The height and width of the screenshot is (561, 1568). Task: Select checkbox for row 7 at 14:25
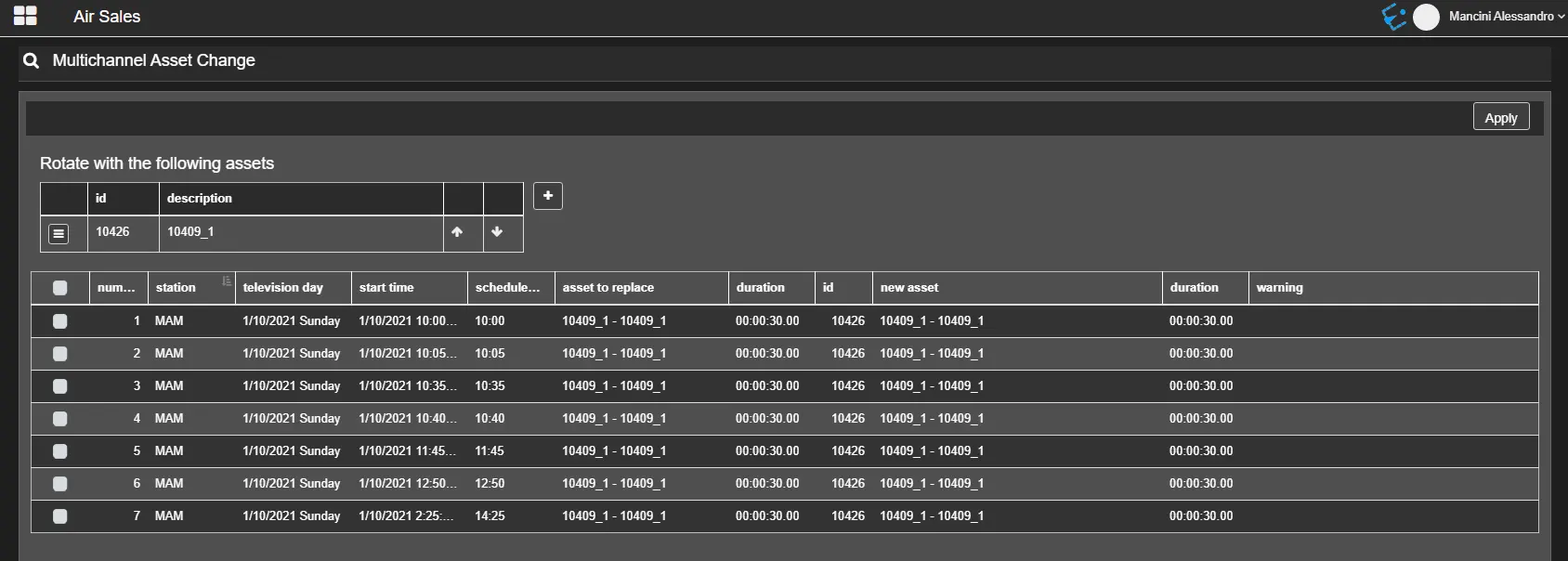click(x=60, y=516)
